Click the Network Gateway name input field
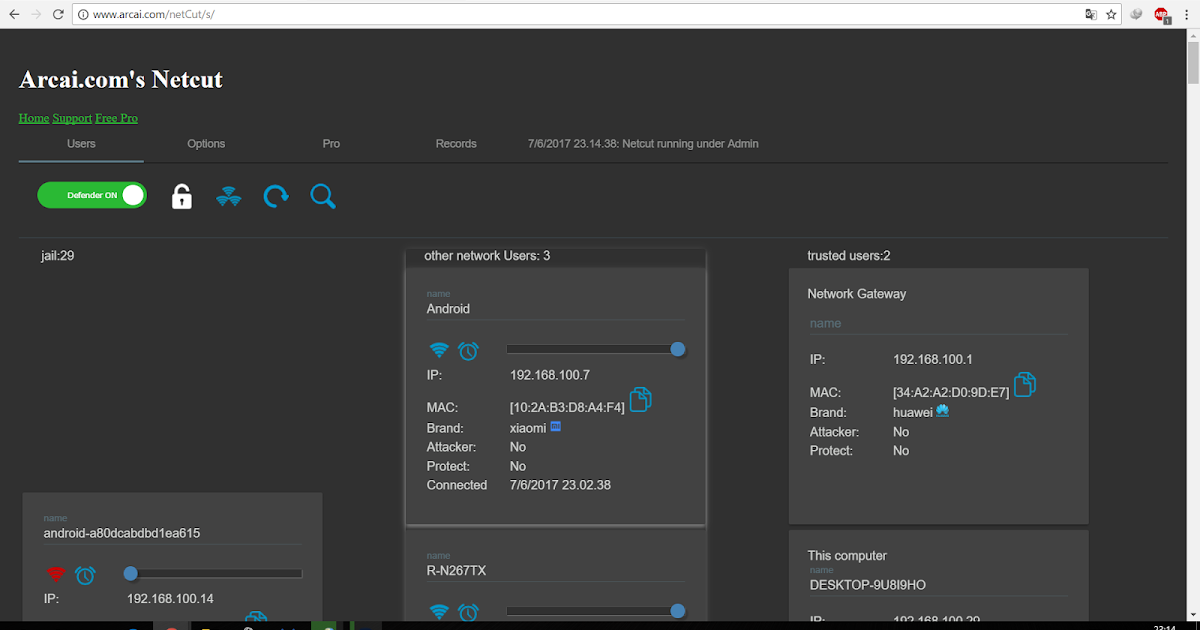This screenshot has height=630, width=1200. click(939, 324)
